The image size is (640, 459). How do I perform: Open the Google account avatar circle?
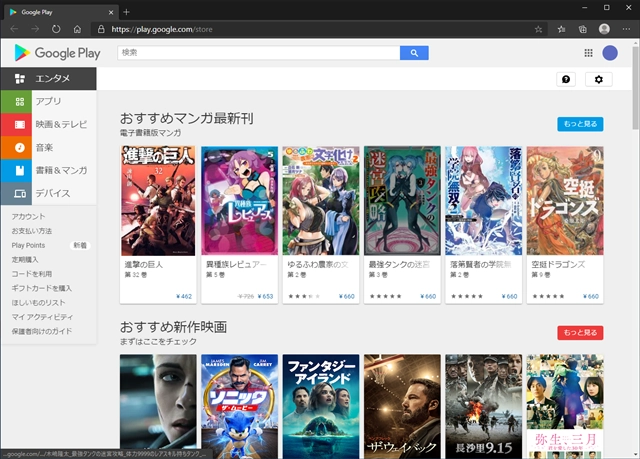click(610, 53)
